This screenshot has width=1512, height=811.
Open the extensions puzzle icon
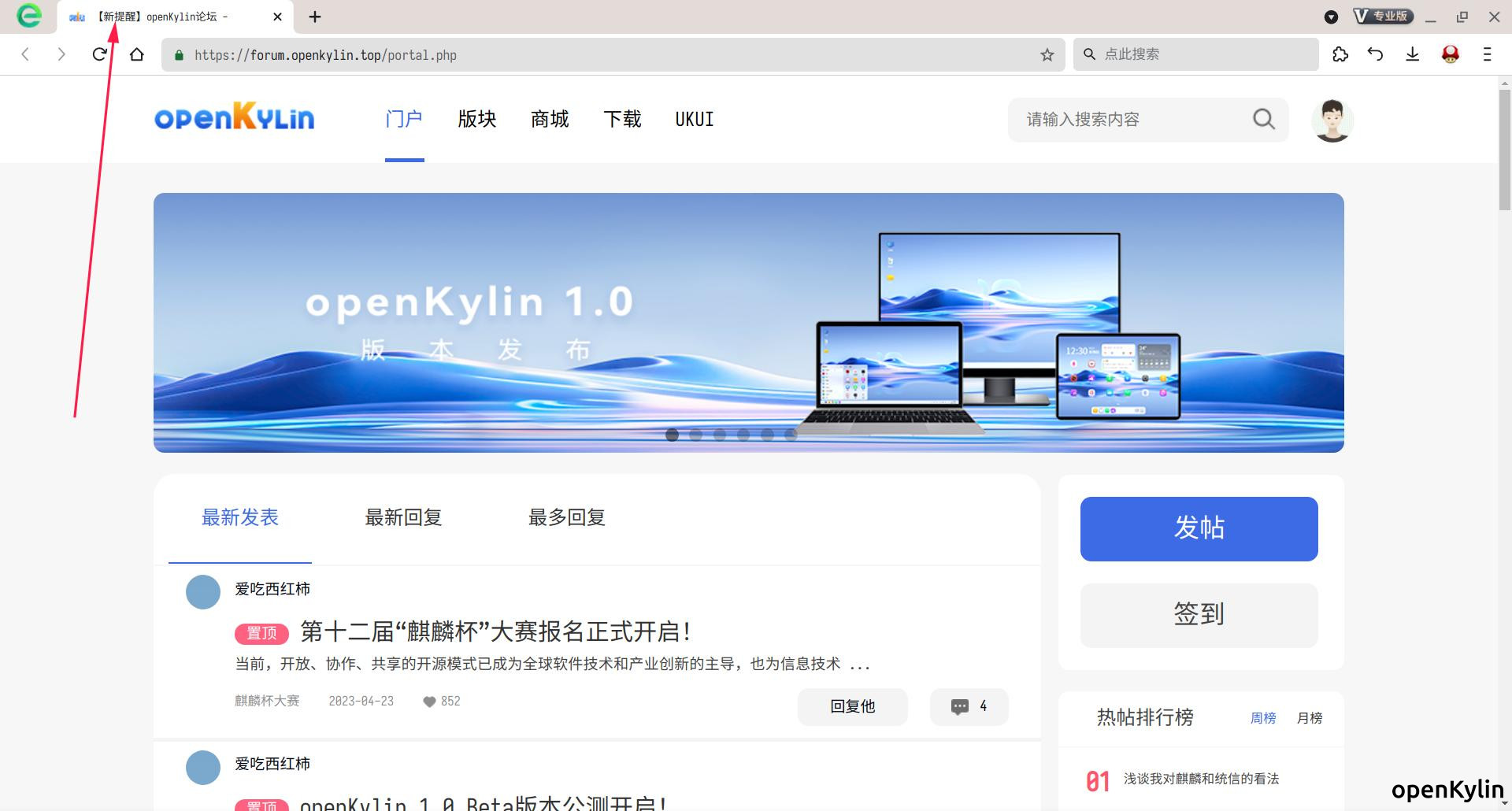pyautogui.click(x=1340, y=54)
